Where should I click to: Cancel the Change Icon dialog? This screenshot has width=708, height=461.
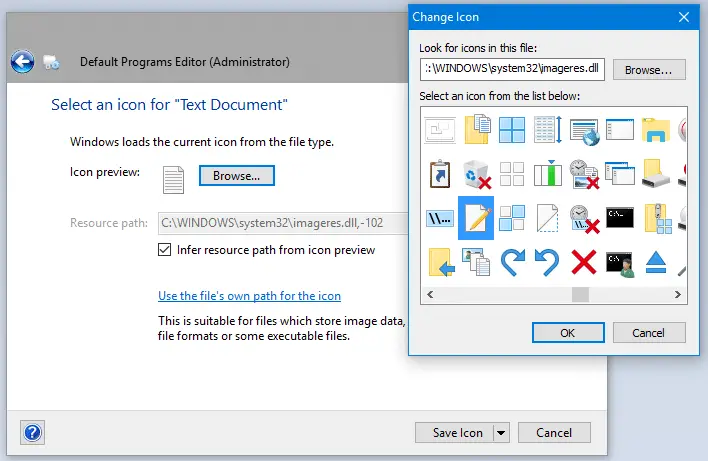[649, 333]
